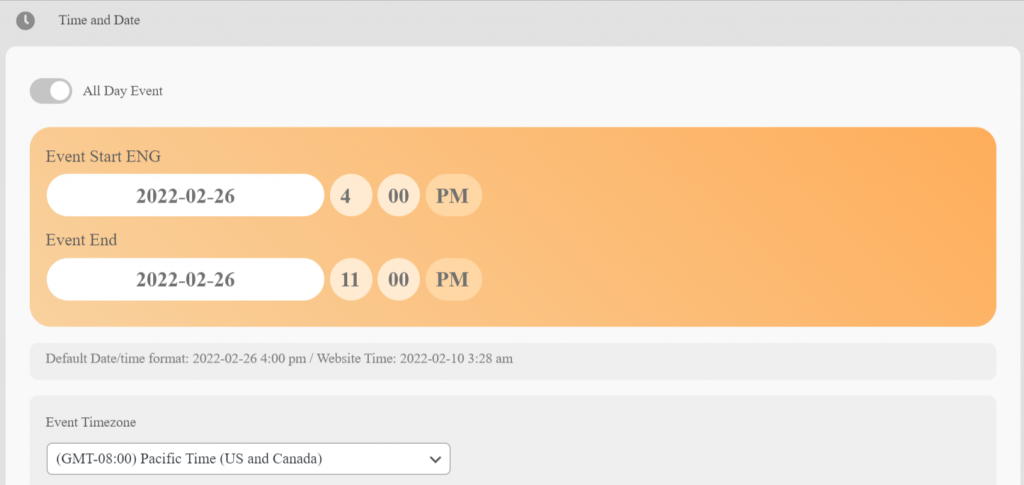This screenshot has width=1024, height=485.
Task: Click the Default Date/time format text
Action: [117, 358]
